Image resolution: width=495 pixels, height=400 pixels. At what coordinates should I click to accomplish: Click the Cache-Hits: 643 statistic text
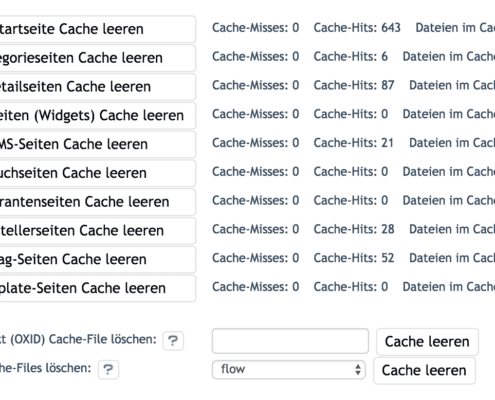tap(357, 28)
